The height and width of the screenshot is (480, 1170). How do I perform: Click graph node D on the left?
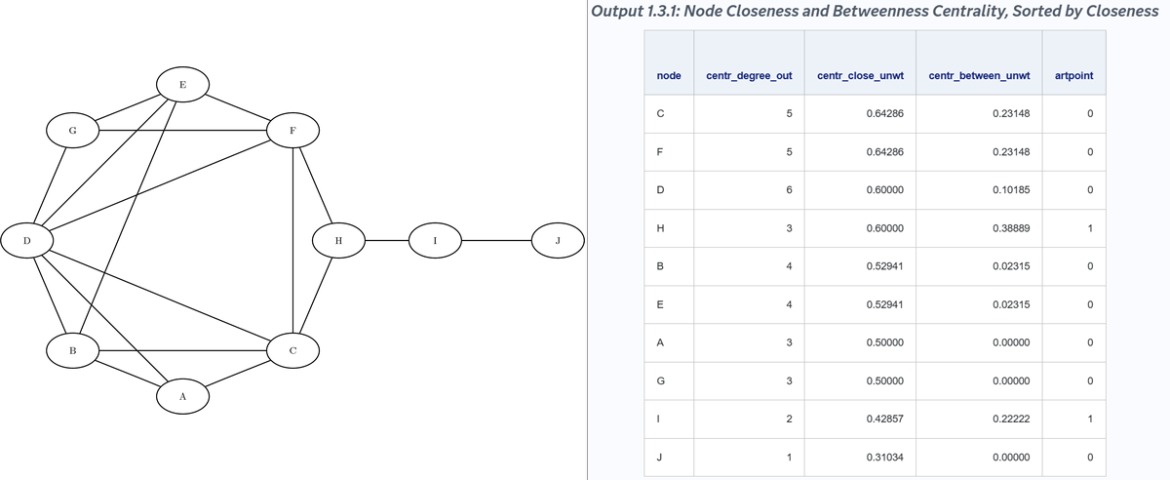pos(27,240)
